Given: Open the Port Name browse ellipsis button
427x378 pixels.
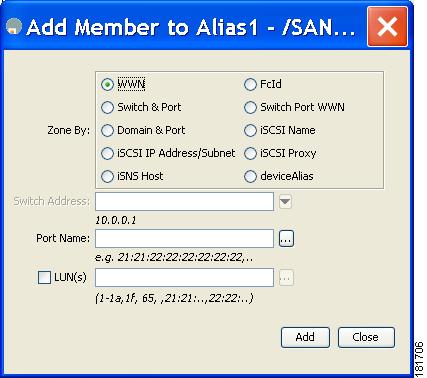Looking at the screenshot, I should click(x=286, y=239).
